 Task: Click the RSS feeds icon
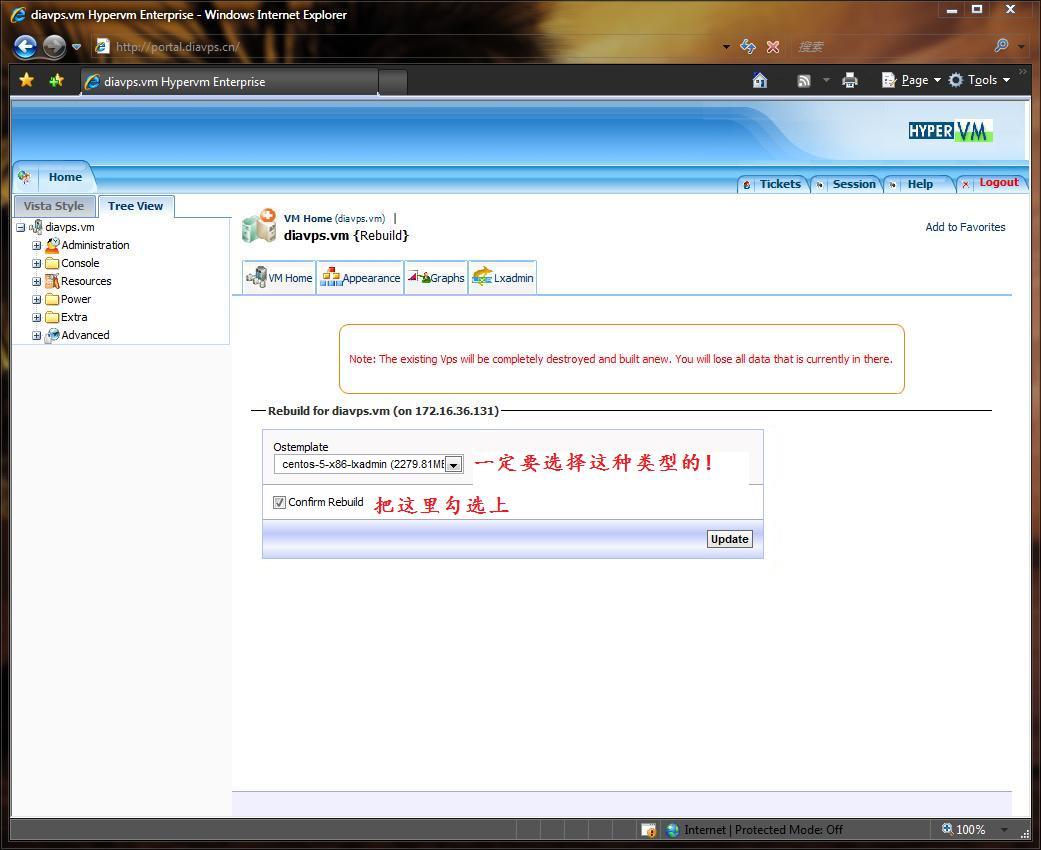tap(804, 81)
